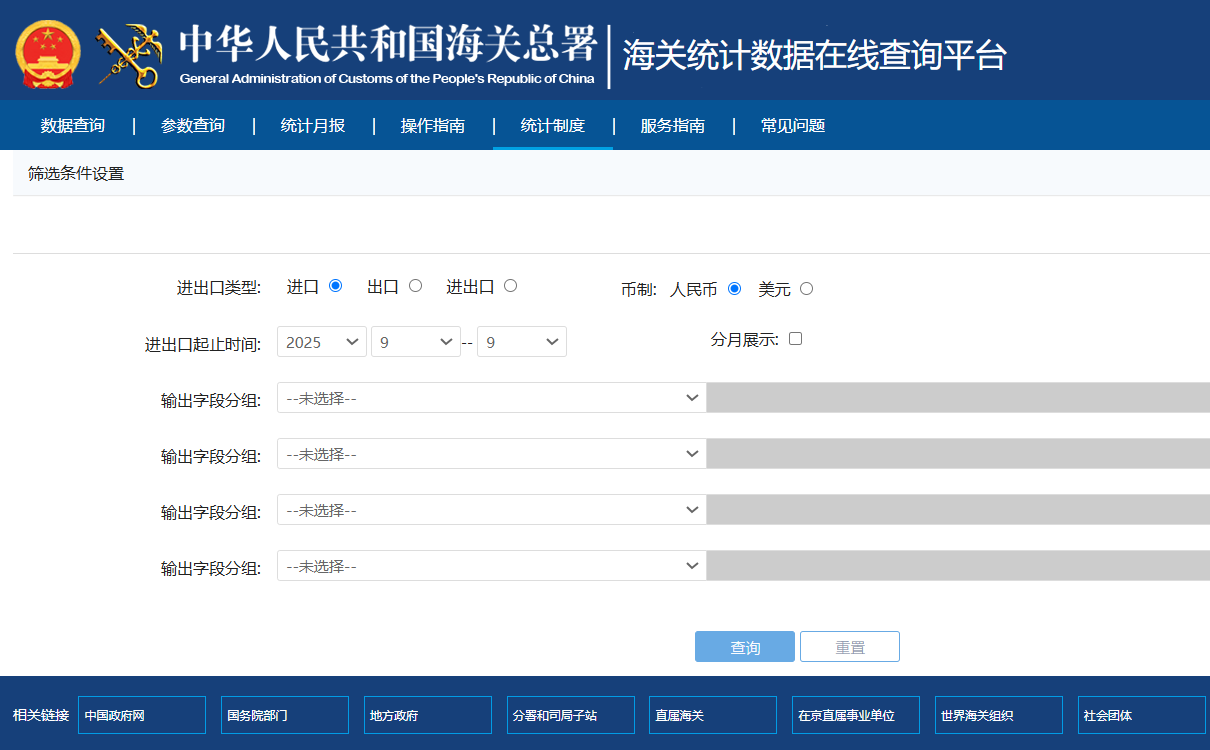Image resolution: width=1210 pixels, height=750 pixels.
Task: Click the 重置 button
Action: coord(849,647)
